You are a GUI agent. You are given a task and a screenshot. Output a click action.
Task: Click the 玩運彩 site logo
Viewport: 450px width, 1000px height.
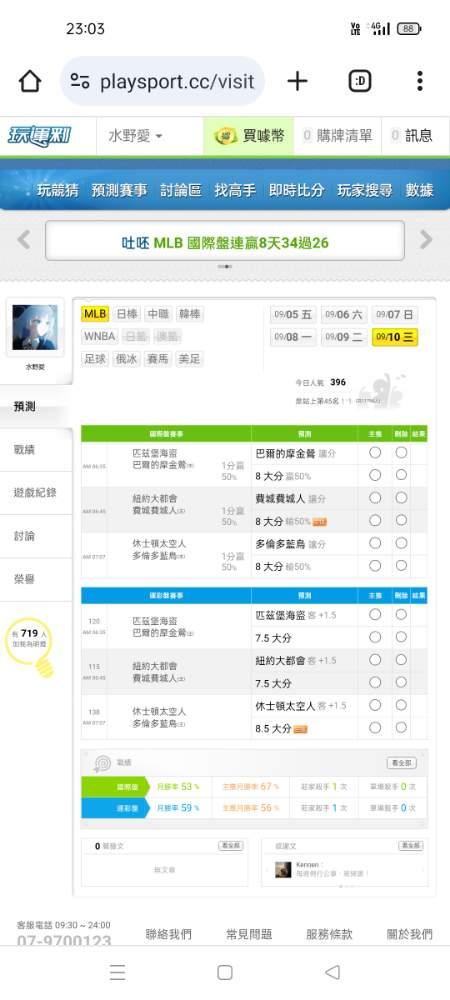[40, 136]
